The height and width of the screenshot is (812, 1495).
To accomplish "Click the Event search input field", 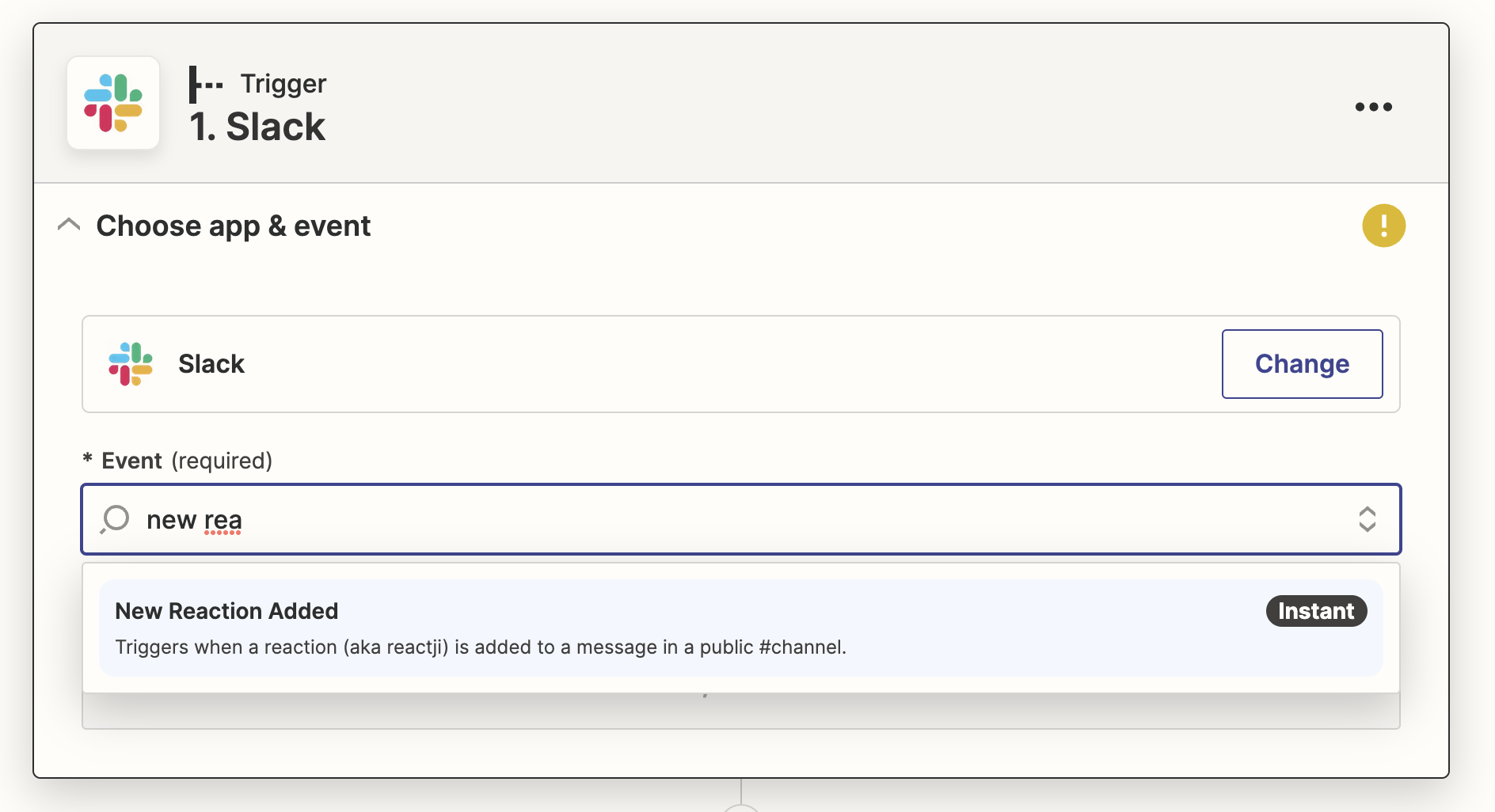I will pyautogui.click(x=740, y=519).
